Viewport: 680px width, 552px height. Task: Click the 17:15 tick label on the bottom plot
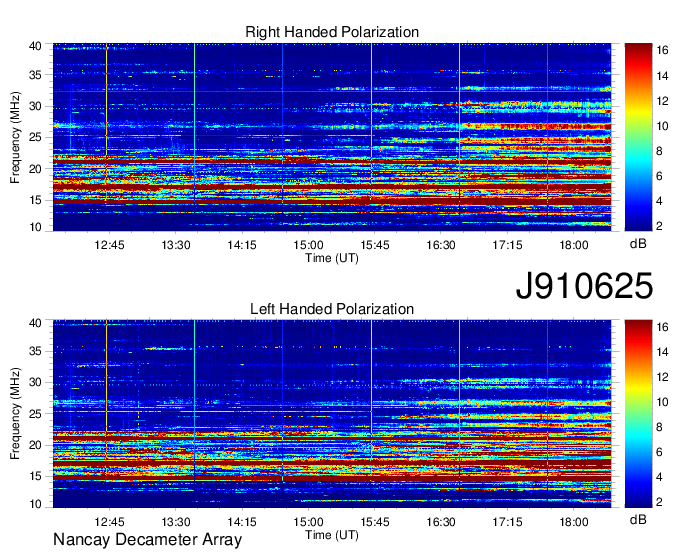point(507,522)
